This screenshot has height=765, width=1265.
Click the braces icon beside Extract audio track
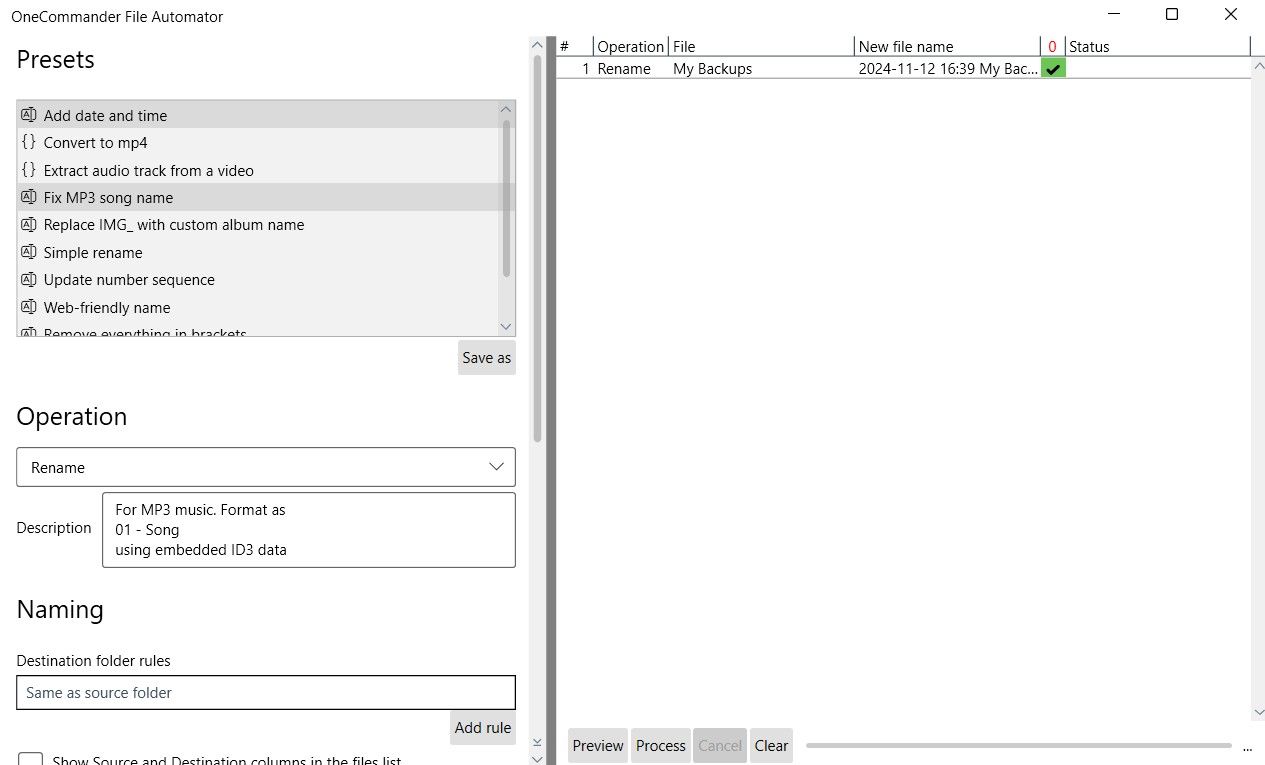click(28, 170)
